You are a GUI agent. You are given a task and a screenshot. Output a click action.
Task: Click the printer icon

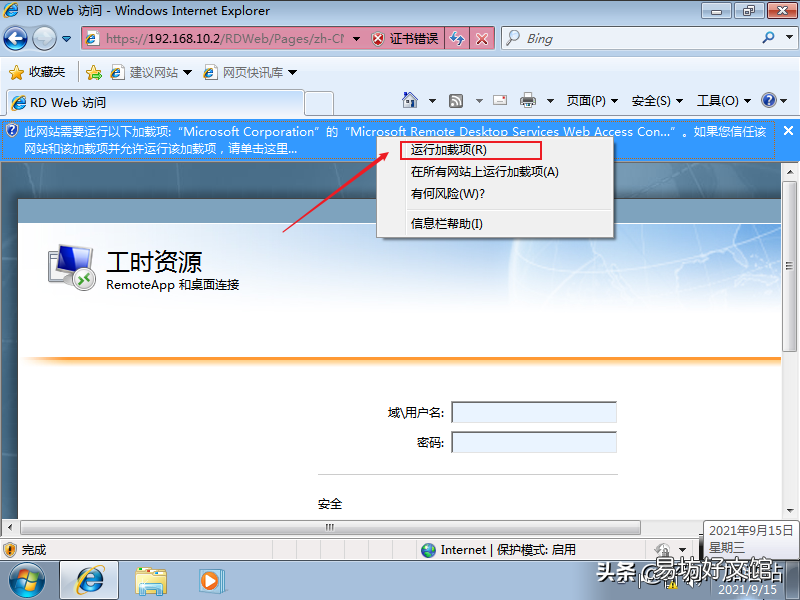point(528,101)
